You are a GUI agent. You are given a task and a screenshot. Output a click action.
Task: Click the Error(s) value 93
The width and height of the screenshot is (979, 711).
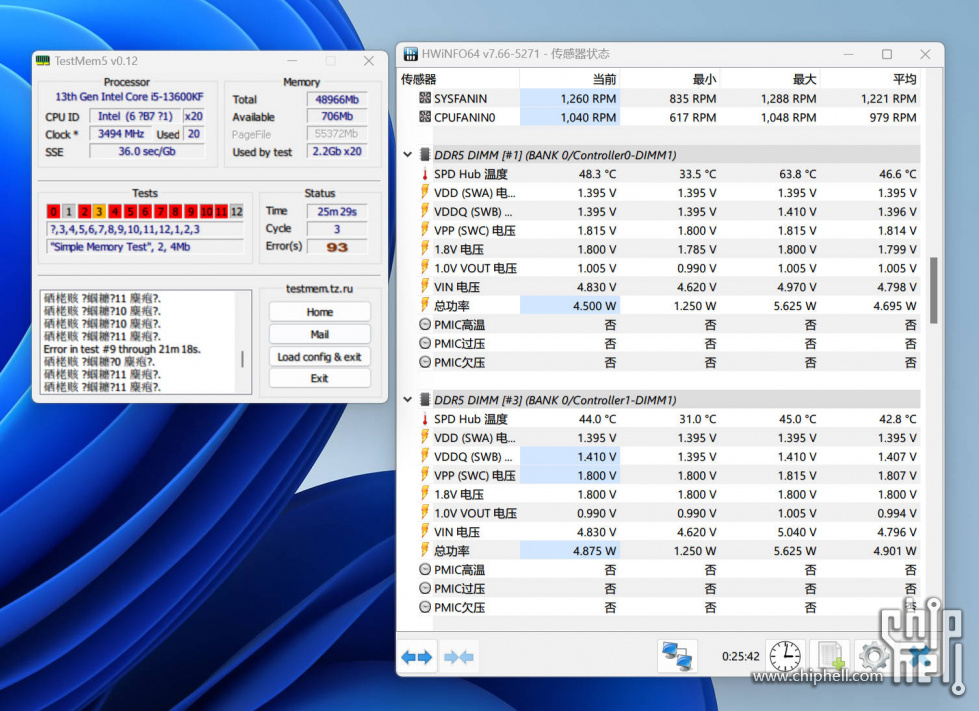(x=337, y=247)
